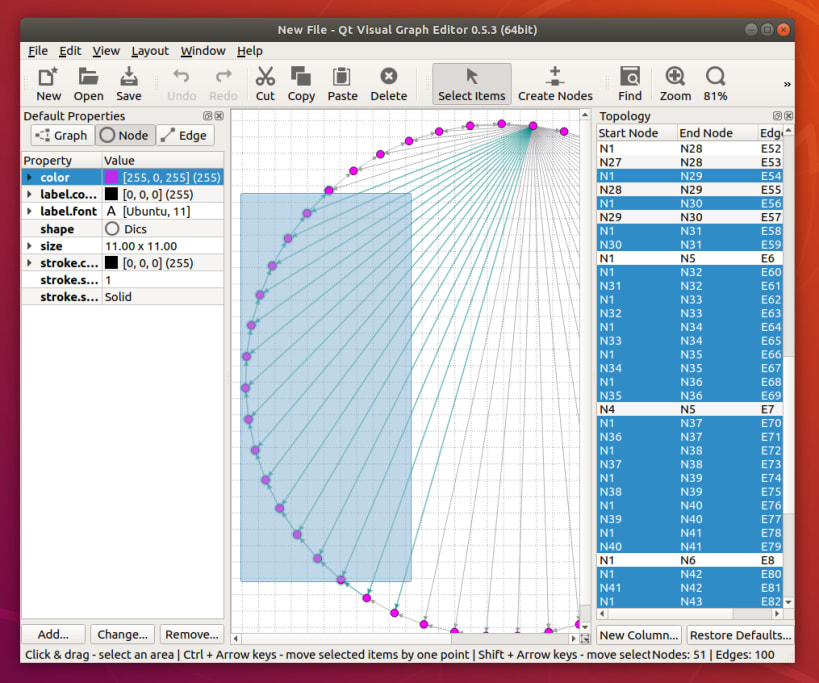Click the Change... button
The height and width of the screenshot is (683, 819).
point(122,634)
